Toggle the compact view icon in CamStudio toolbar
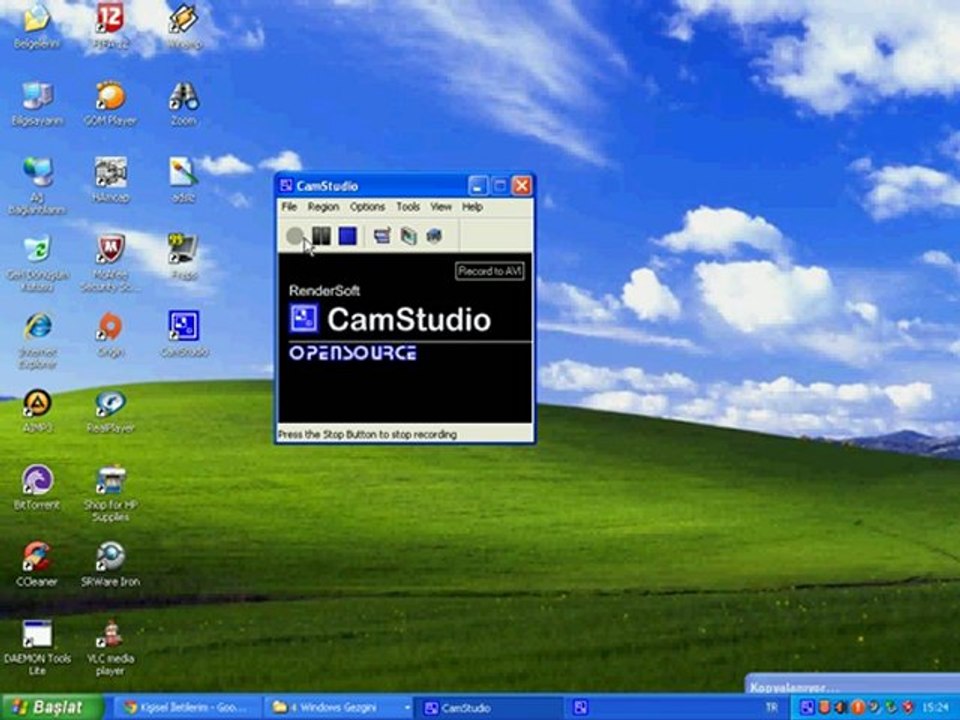Image resolution: width=960 pixels, height=720 pixels. 382,236
